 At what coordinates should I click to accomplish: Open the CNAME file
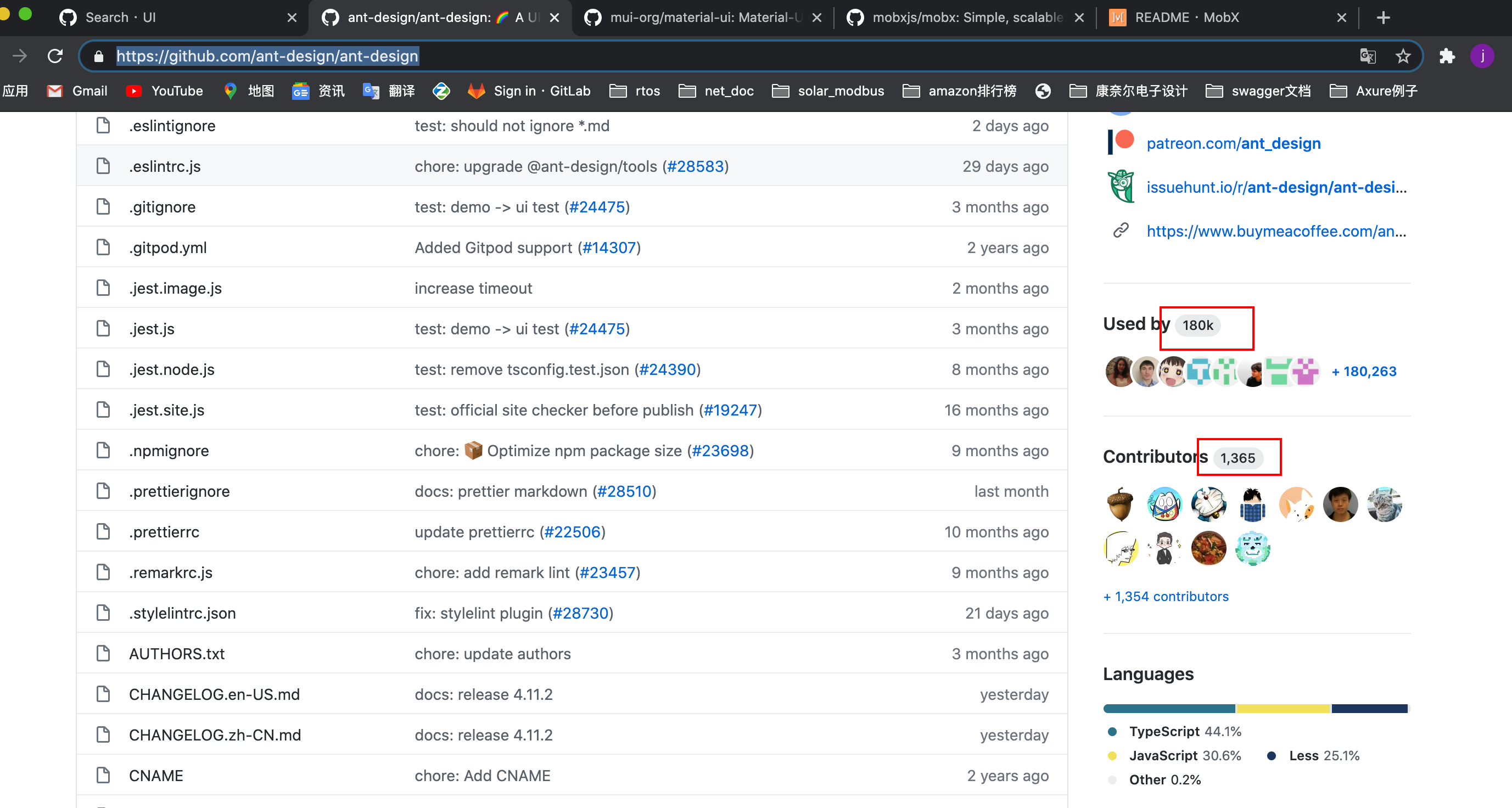tap(156, 776)
